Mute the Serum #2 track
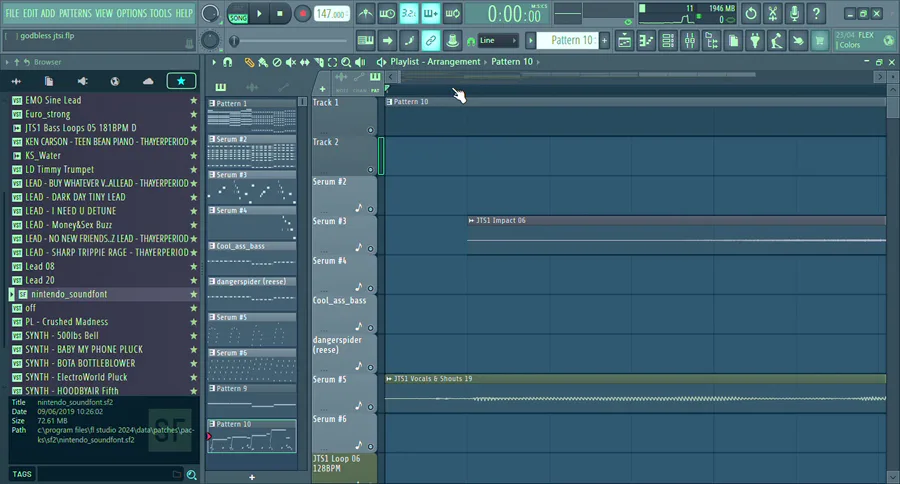Image resolution: width=900 pixels, height=484 pixels. click(370, 210)
